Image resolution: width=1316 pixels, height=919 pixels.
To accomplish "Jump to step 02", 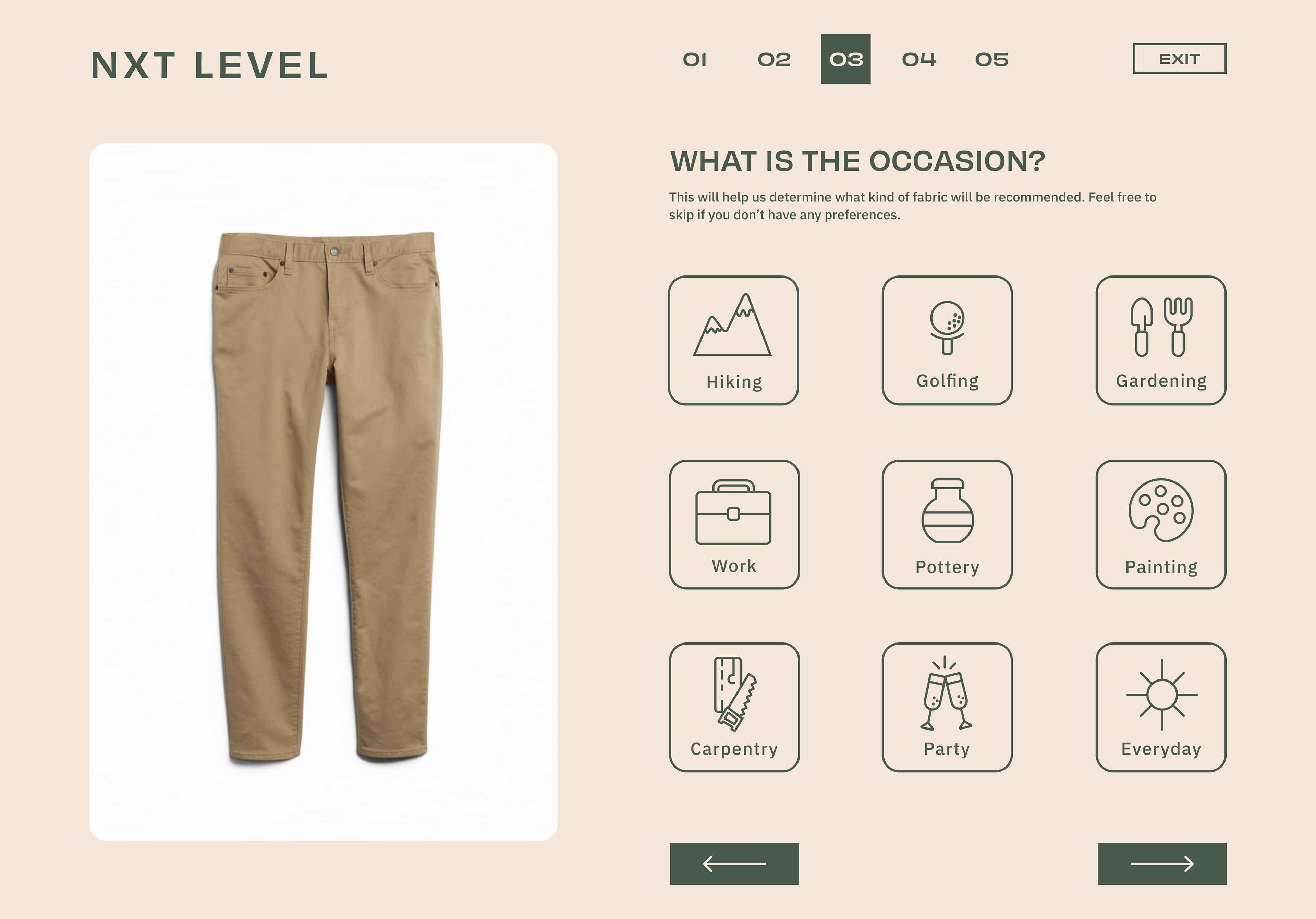I will (x=774, y=60).
